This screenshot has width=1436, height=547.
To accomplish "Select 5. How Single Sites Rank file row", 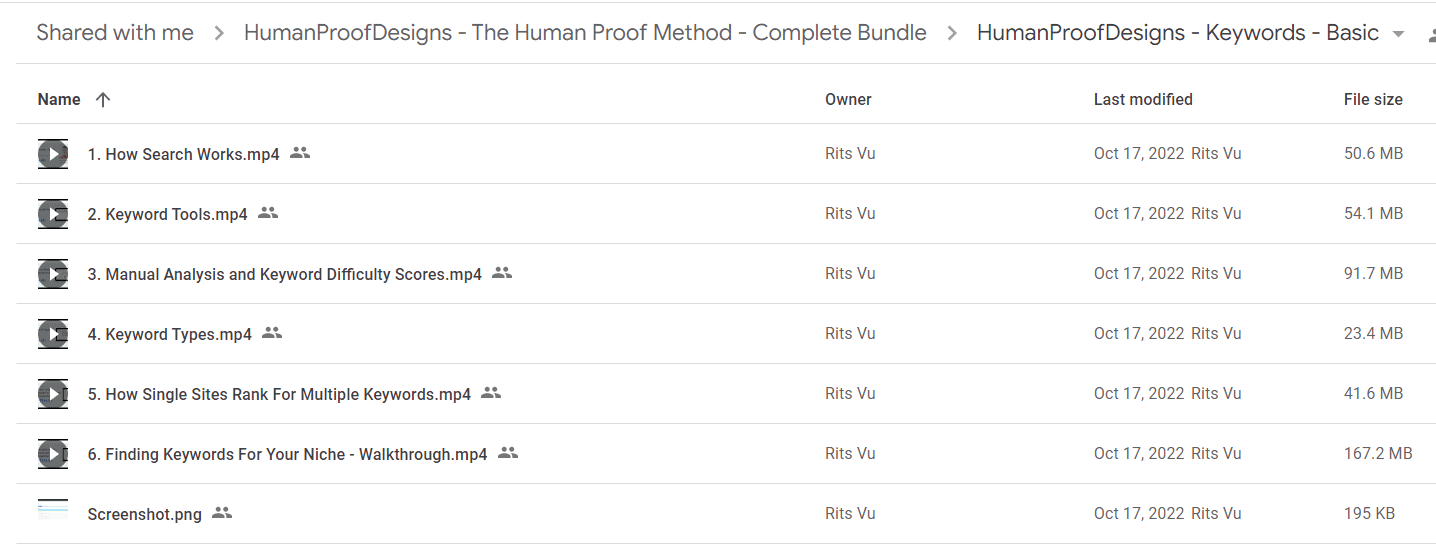I will pos(726,394).
